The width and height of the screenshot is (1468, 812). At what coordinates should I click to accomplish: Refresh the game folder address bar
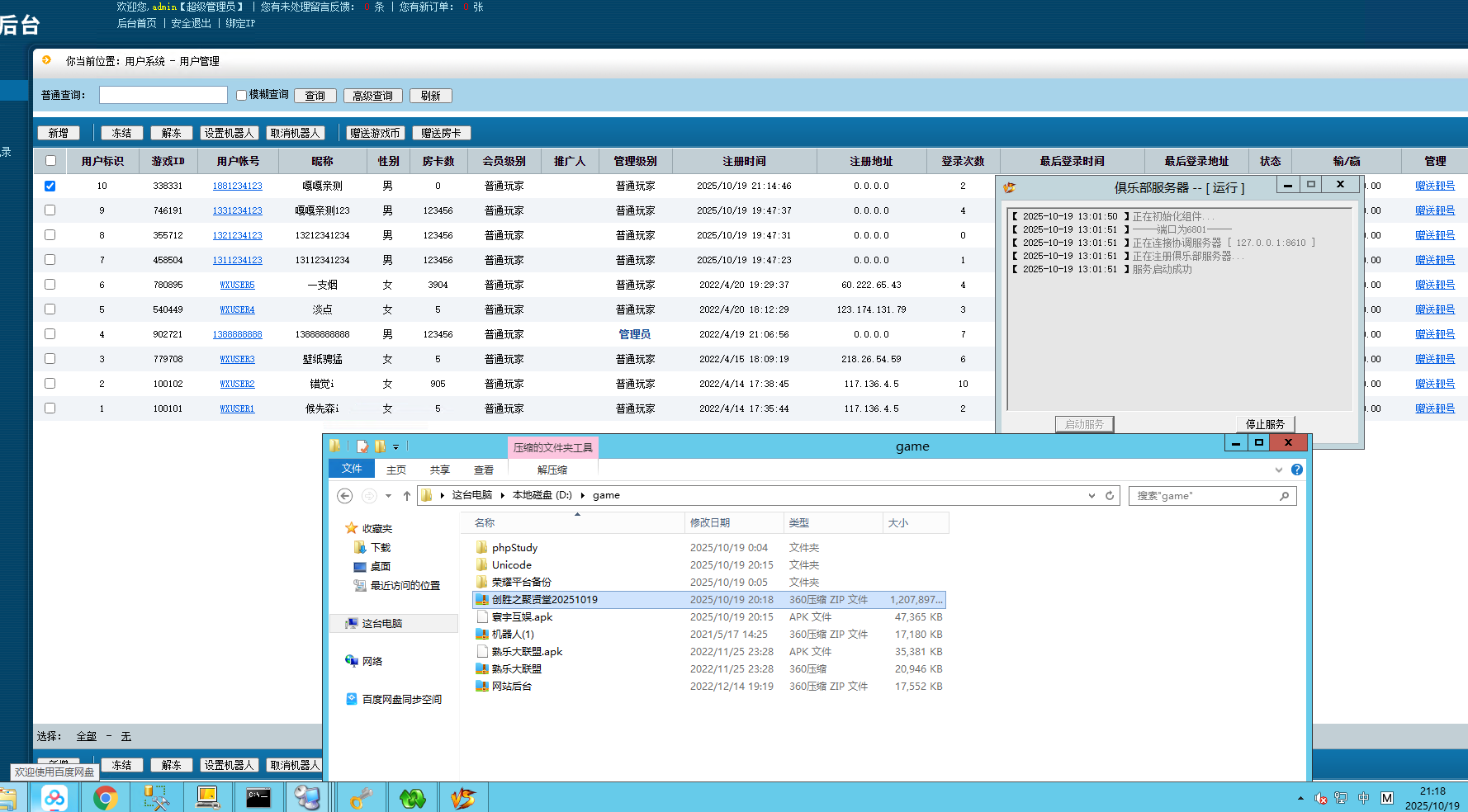pos(1110,496)
